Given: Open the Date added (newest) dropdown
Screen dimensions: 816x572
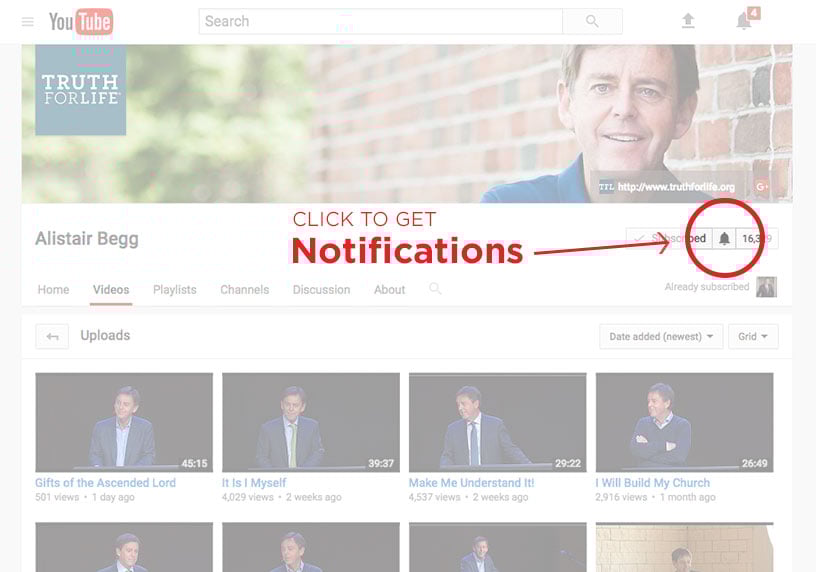Looking at the screenshot, I should 661,337.
